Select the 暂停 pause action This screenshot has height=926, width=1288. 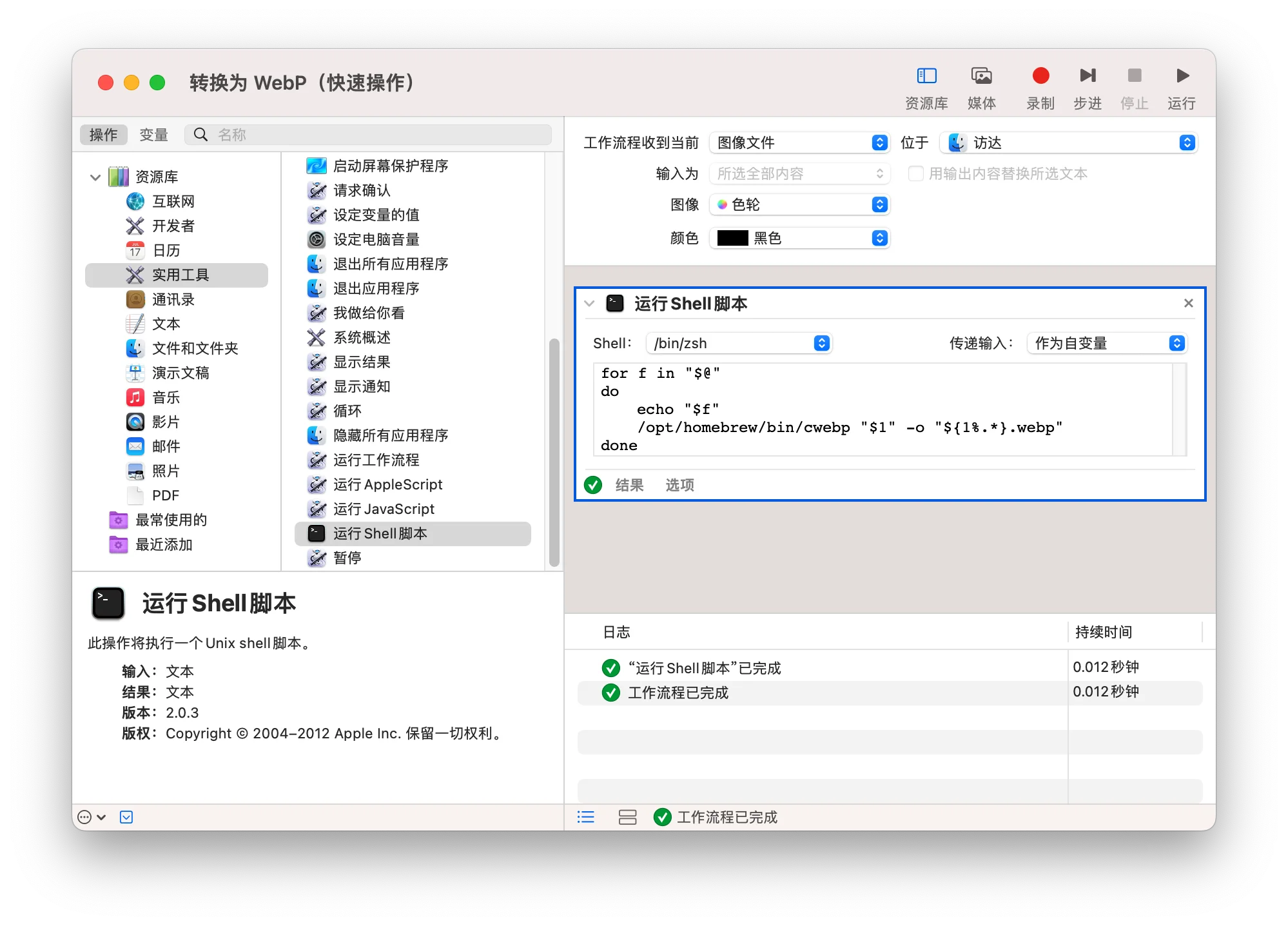(413, 558)
